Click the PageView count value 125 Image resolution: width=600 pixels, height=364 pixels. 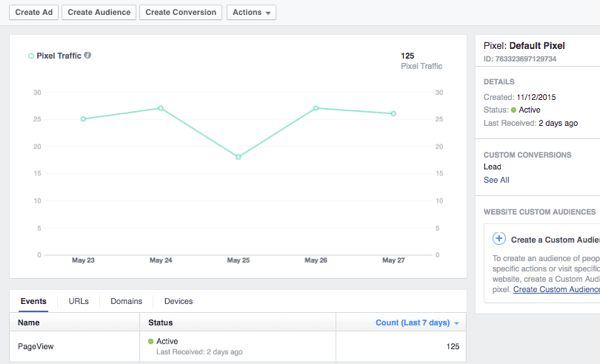click(453, 346)
